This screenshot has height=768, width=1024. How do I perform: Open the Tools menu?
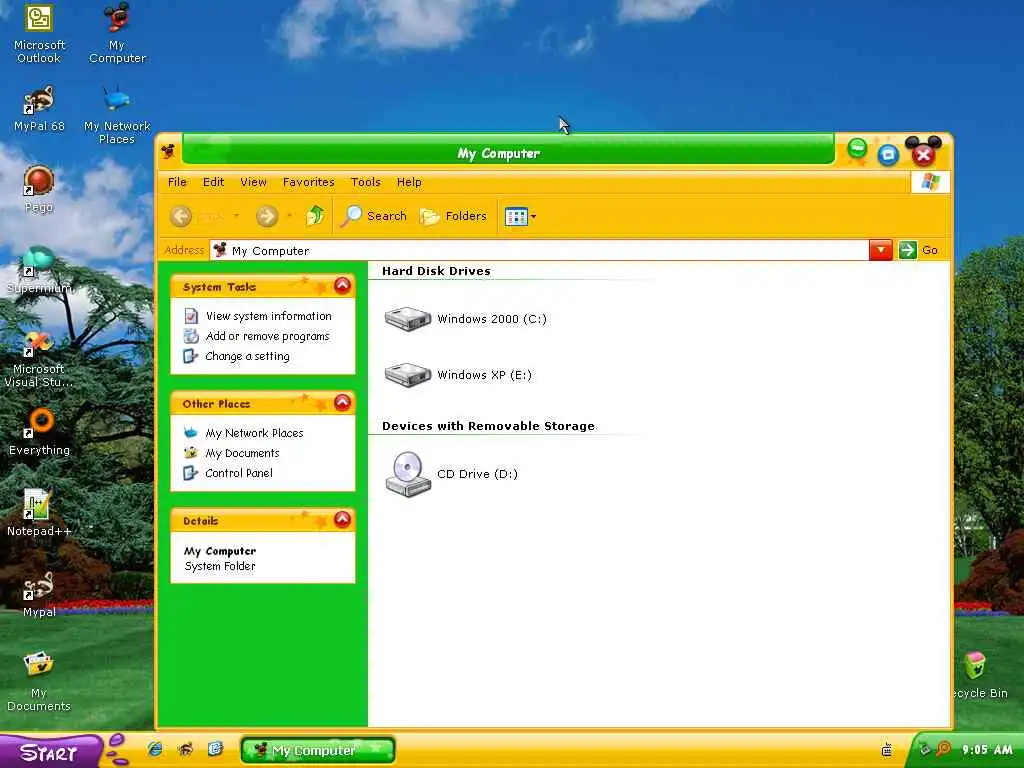366,182
